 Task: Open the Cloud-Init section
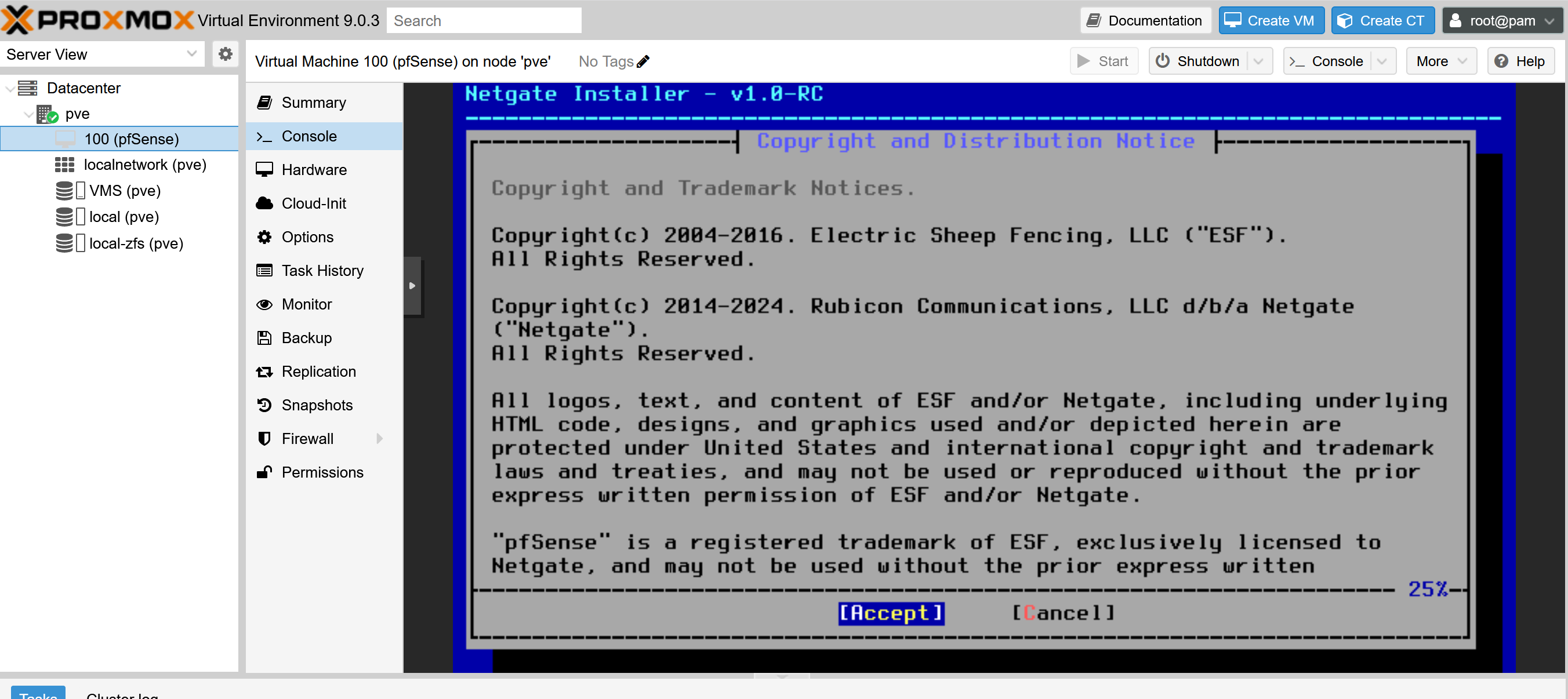324,203
